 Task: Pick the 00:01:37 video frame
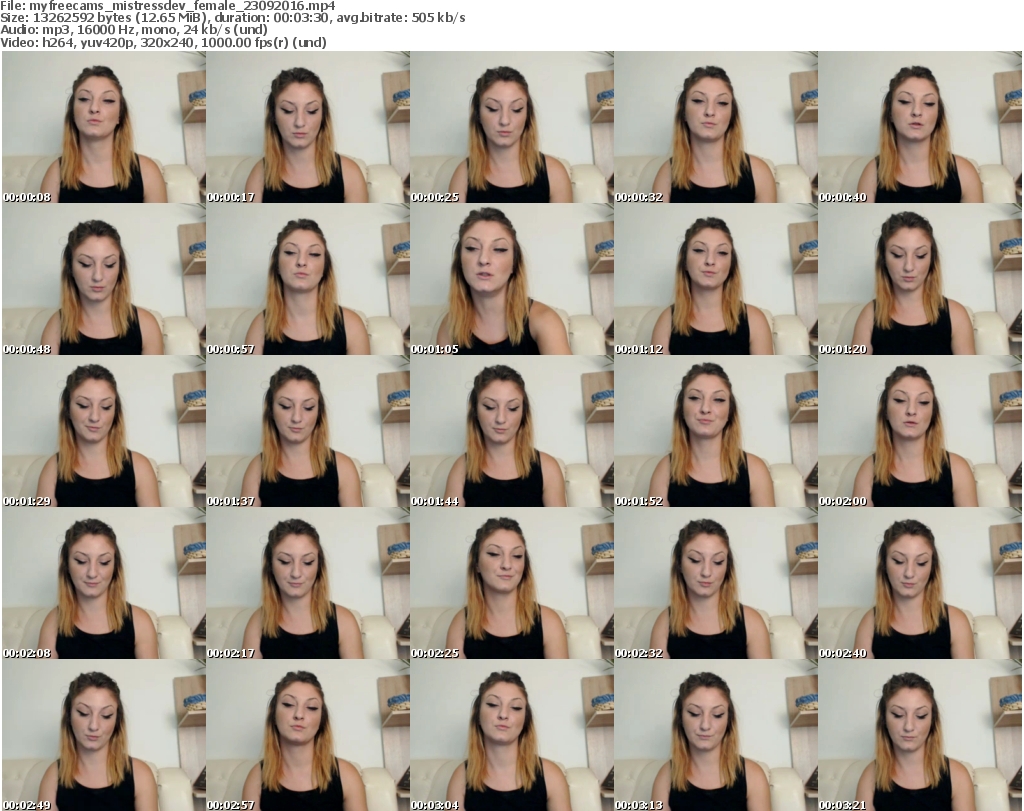tap(308, 432)
